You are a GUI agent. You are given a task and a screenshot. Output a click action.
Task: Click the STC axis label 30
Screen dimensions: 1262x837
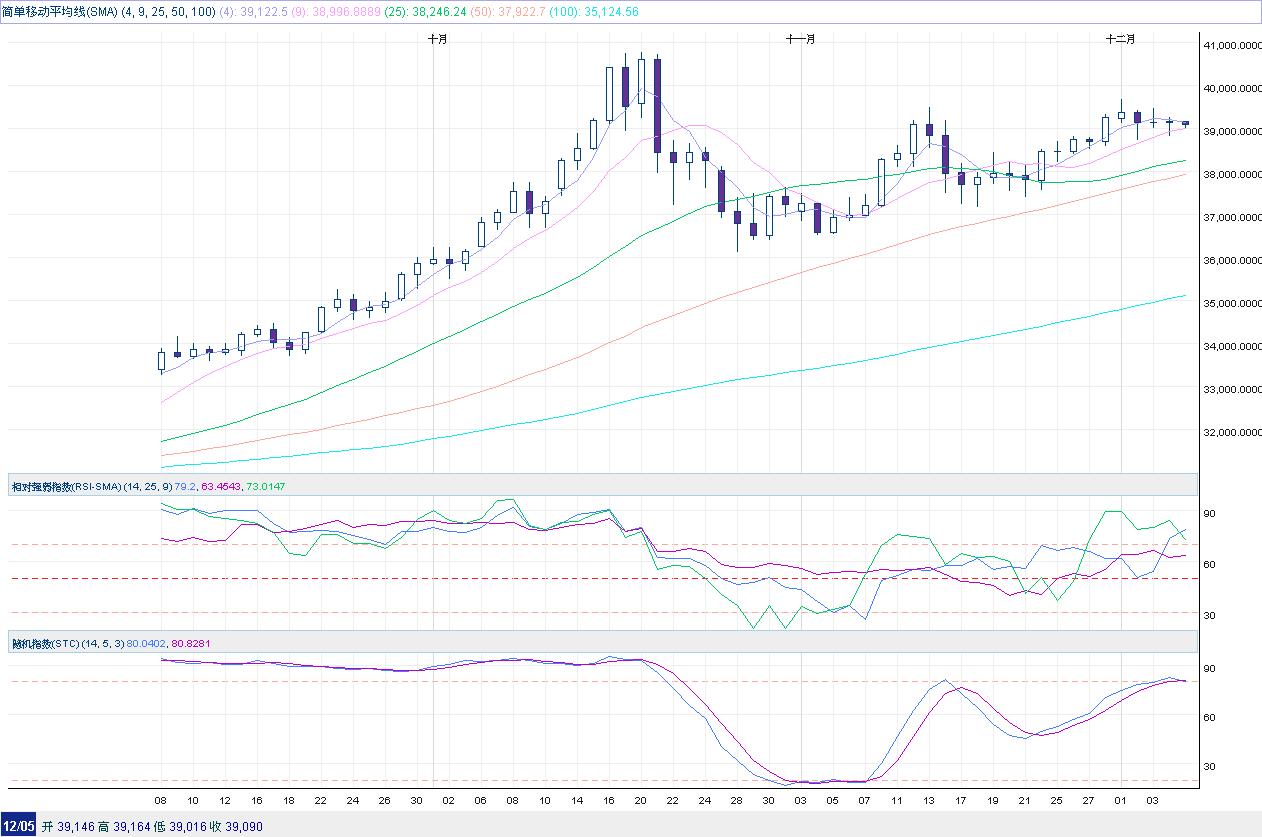pyautogui.click(x=1209, y=766)
